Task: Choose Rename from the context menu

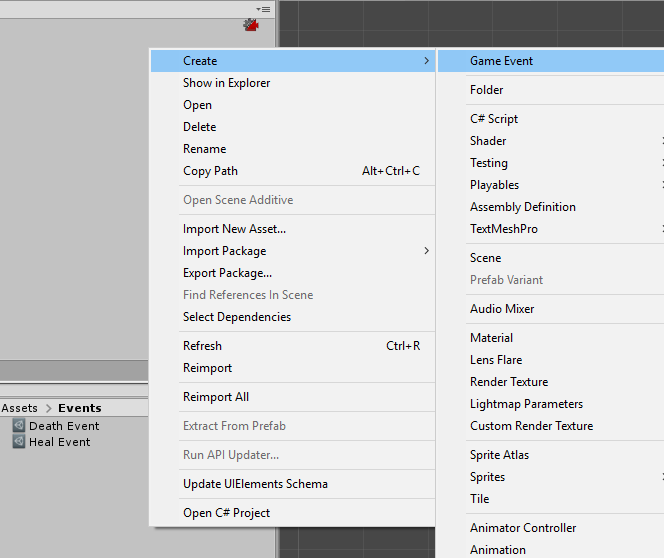Action: tap(293, 149)
